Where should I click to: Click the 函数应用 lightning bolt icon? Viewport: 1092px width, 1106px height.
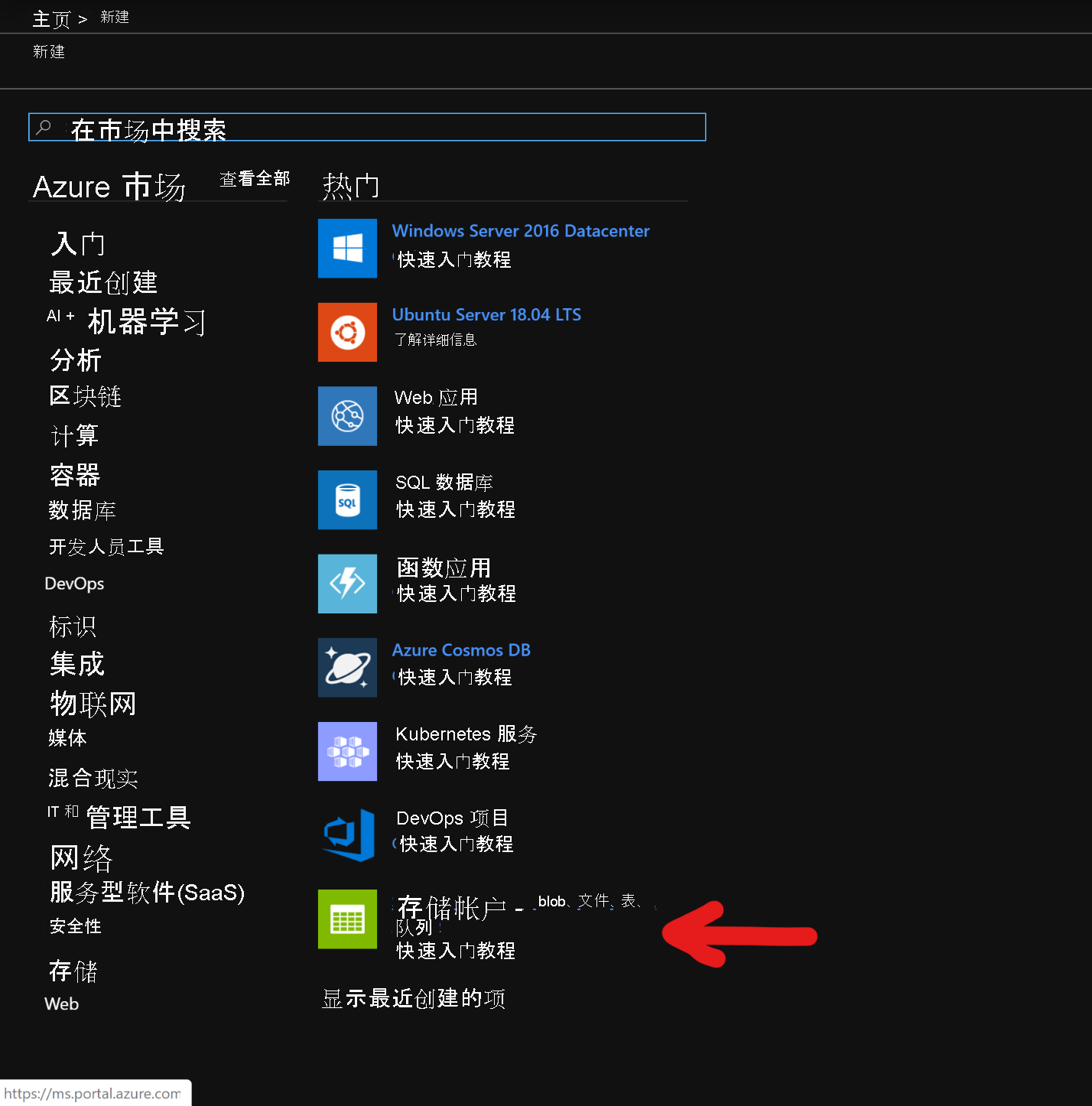[347, 584]
